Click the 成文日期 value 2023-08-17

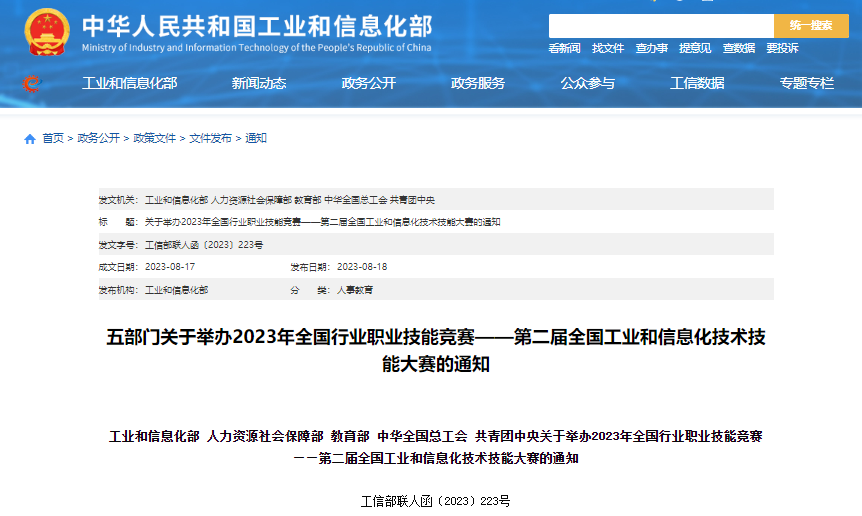tap(170, 267)
